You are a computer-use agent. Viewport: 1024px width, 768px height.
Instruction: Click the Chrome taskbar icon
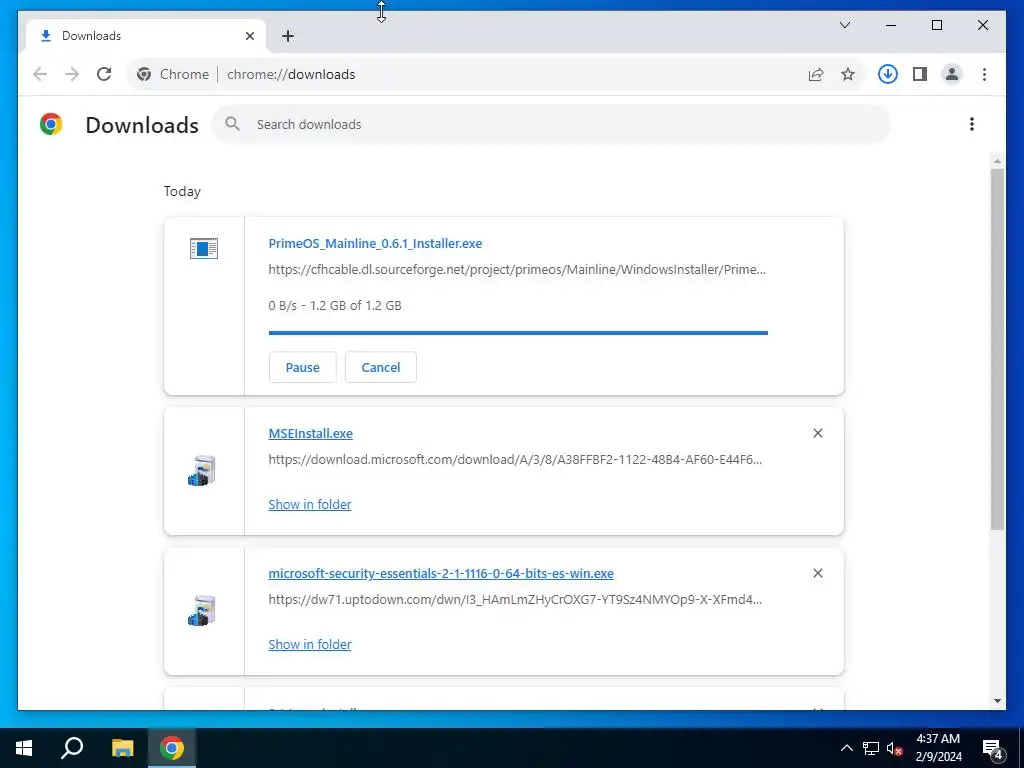pyautogui.click(x=172, y=748)
